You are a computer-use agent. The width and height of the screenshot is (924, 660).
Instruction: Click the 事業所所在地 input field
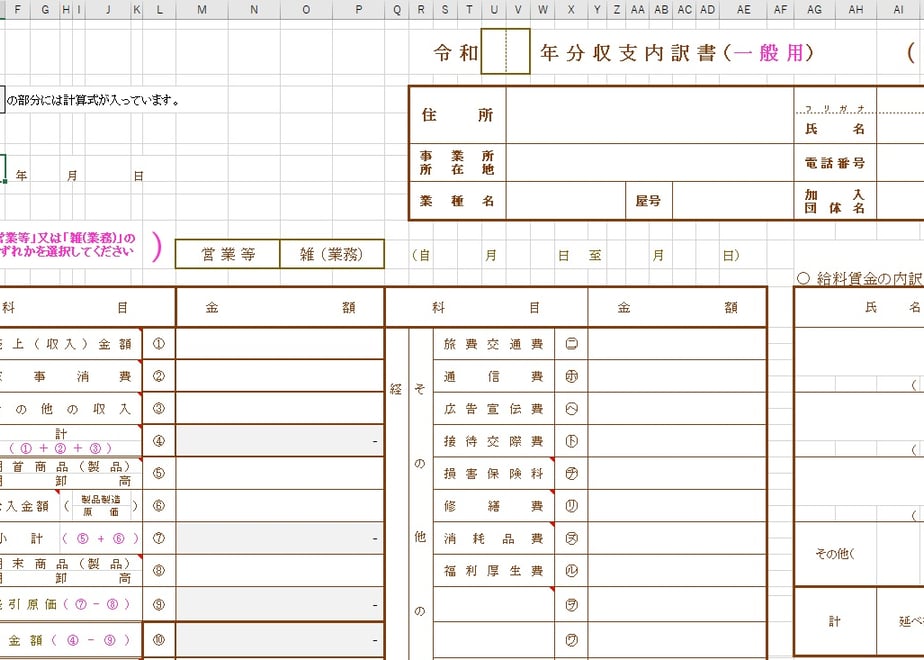tap(650, 163)
